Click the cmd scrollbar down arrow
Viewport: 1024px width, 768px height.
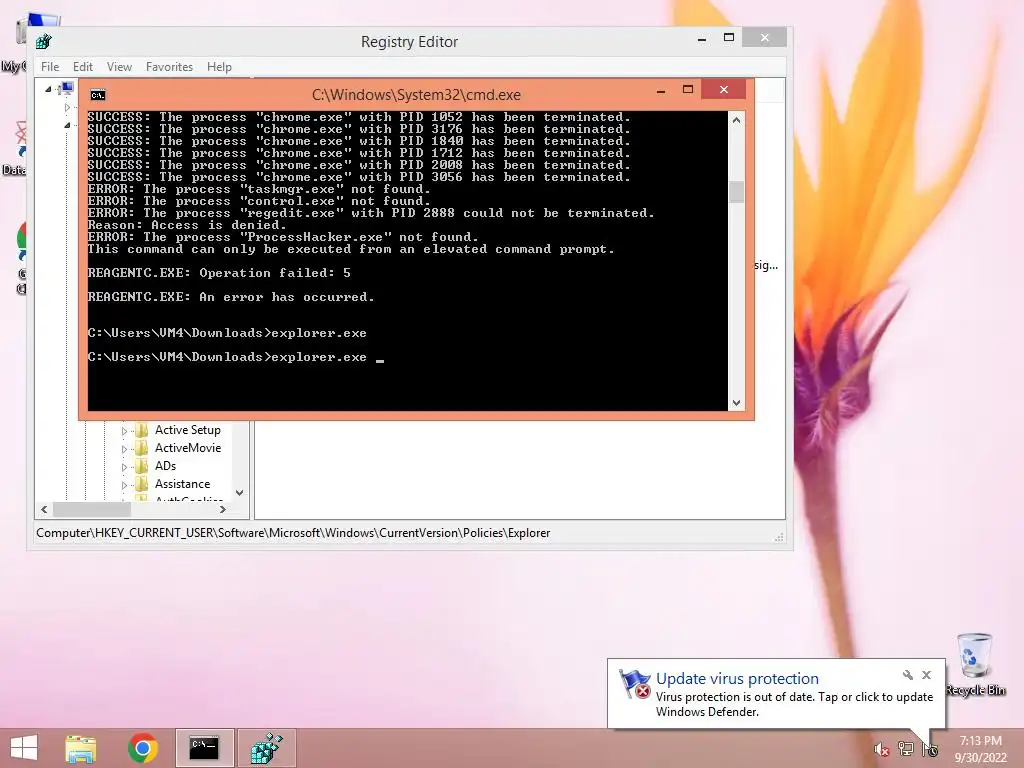[737, 403]
